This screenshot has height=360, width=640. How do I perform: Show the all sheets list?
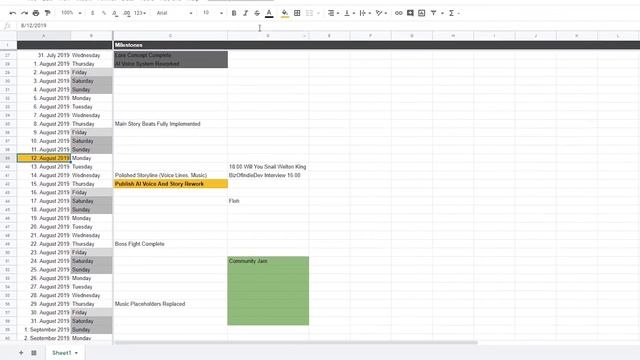pyautogui.click(x=34, y=353)
